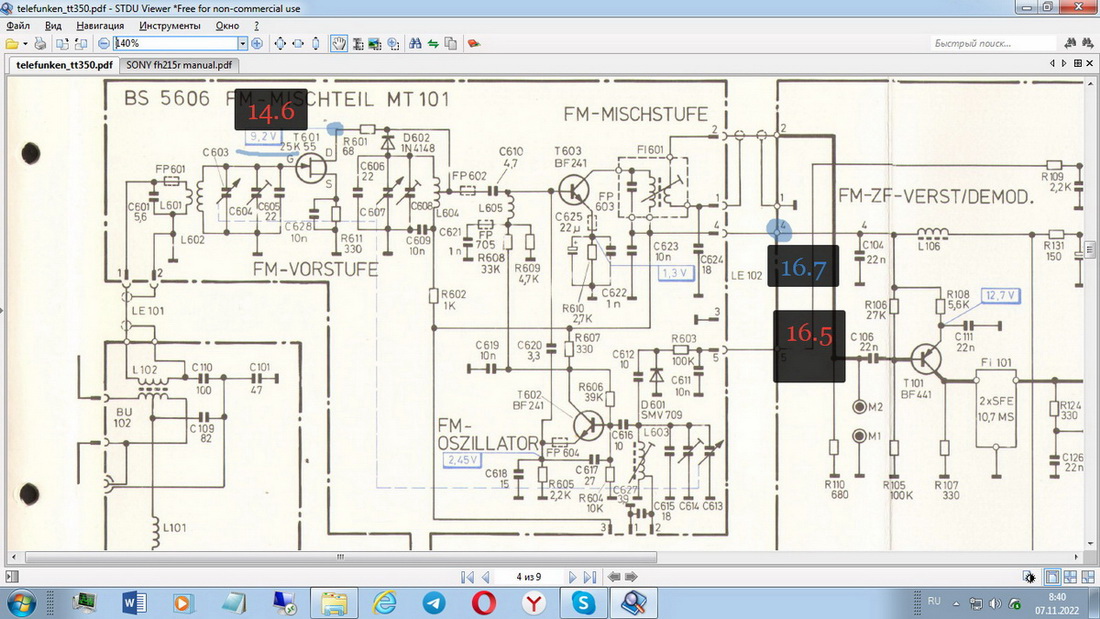1100x619 pixels.
Task: Click the Fit Width icon
Action: 298,44
